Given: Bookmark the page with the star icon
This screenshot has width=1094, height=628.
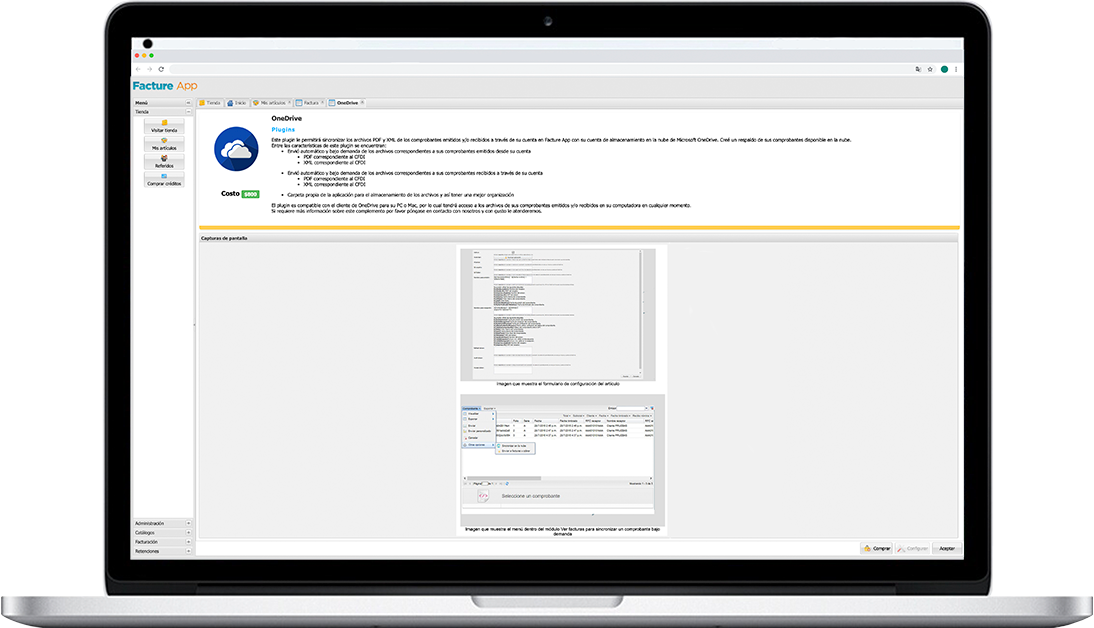Looking at the screenshot, I should point(930,69).
